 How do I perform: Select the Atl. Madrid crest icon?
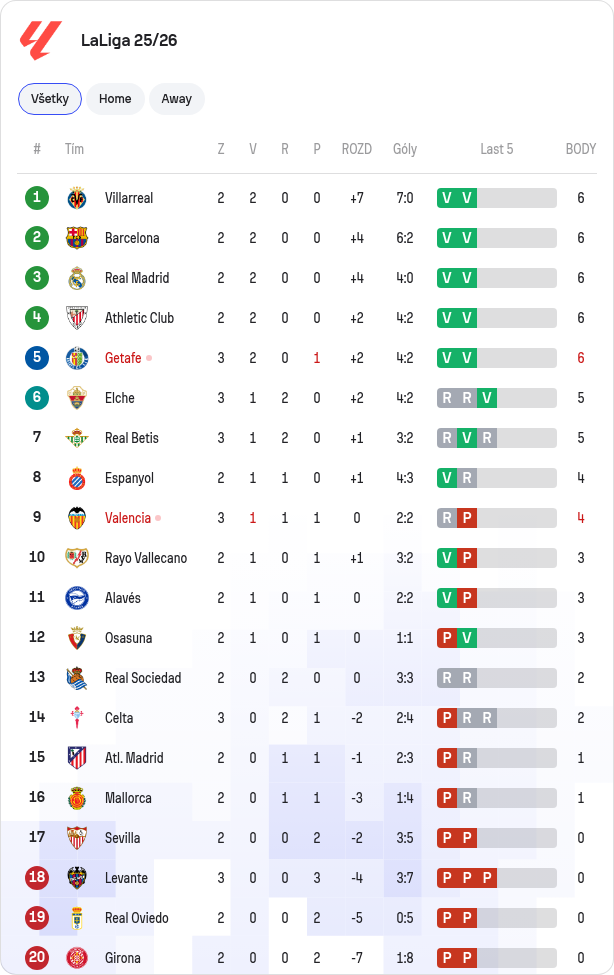click(77, 758)
